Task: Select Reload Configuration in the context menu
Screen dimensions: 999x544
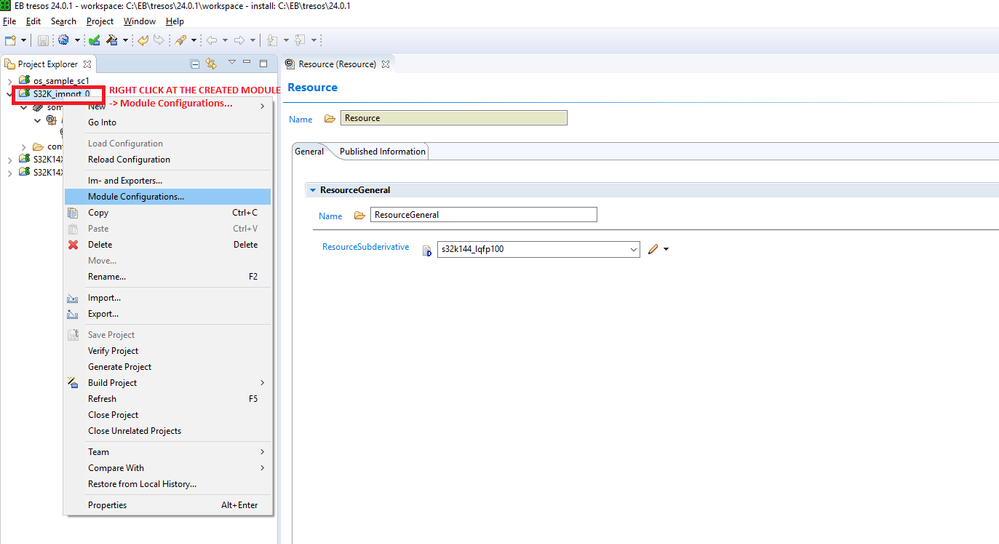Action: (x=168, y=160)
